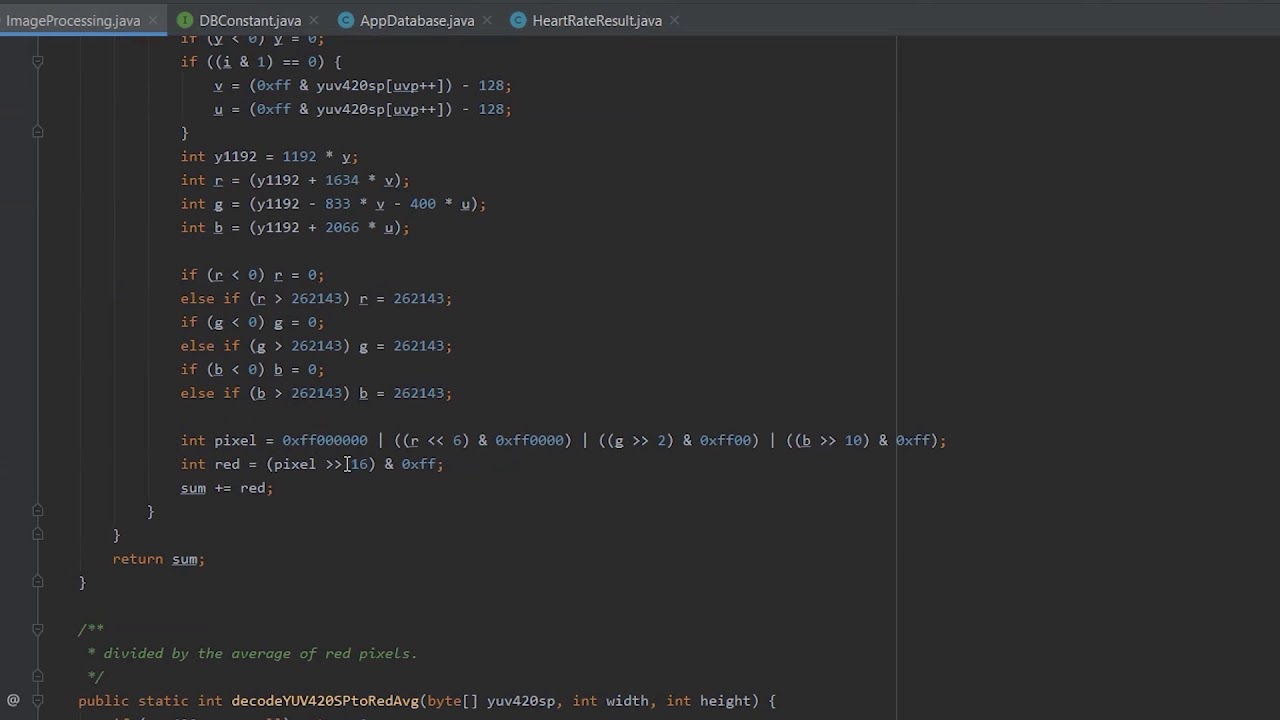Click 'else if (r > 262143) r = 262143;'
The image size is (1280, 720).
[316, 299]
